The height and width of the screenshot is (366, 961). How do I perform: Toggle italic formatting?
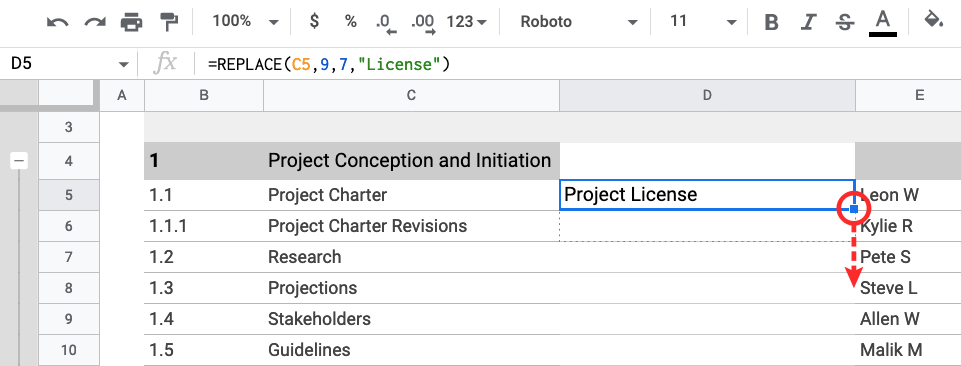point(809,23)
